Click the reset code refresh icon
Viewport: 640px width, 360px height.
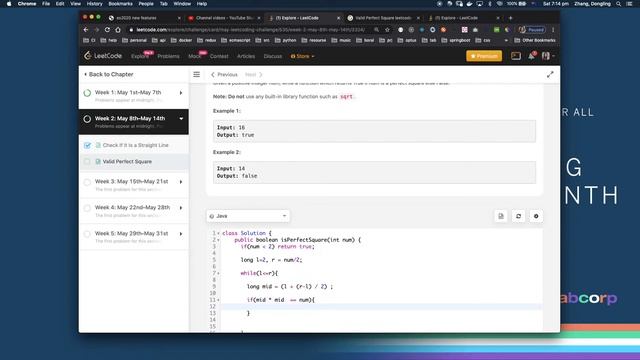point(518,216)
